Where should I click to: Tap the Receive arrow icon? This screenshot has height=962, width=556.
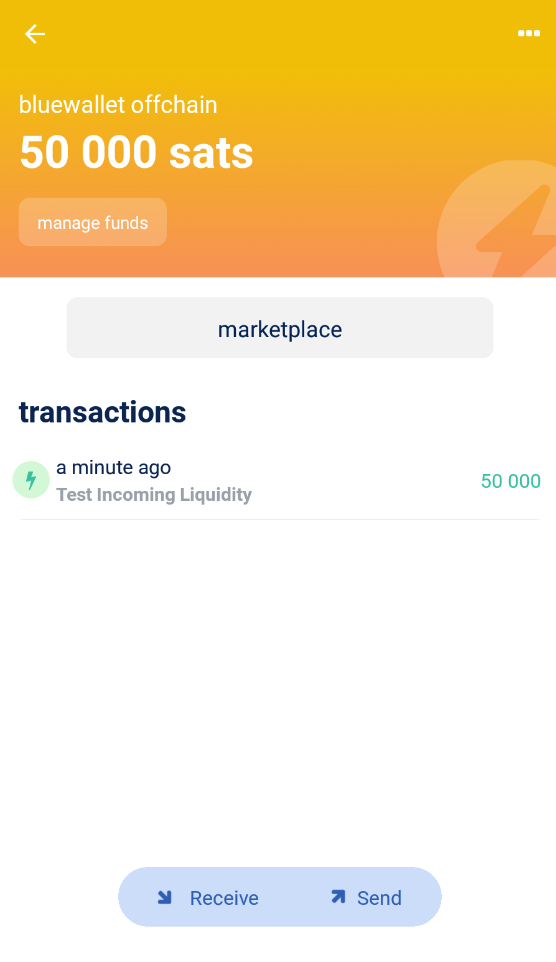coord(164,898)
